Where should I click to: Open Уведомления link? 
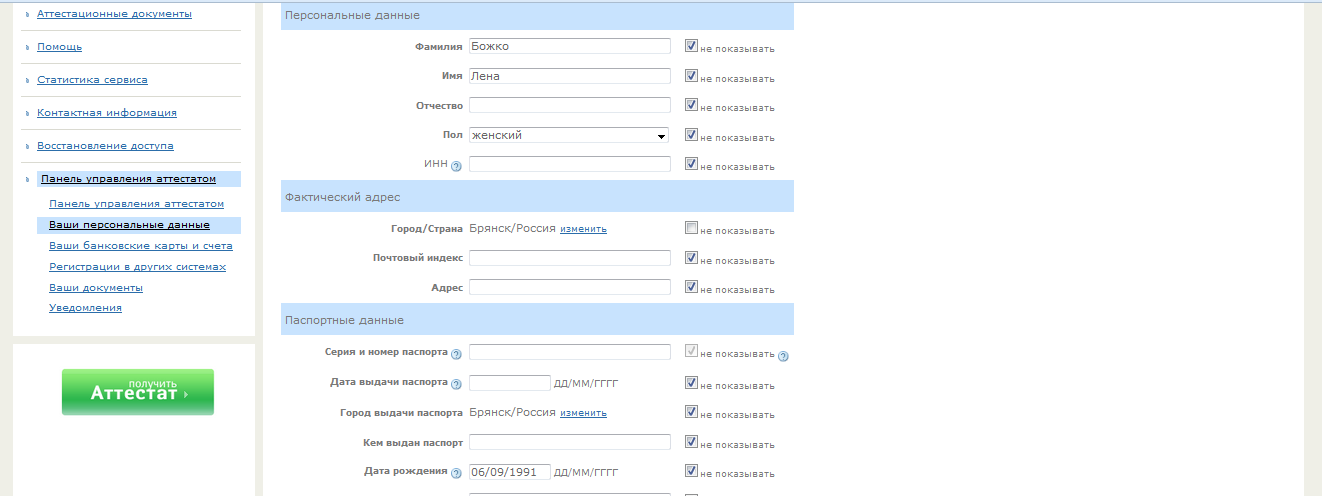click(x=85, y=308)
